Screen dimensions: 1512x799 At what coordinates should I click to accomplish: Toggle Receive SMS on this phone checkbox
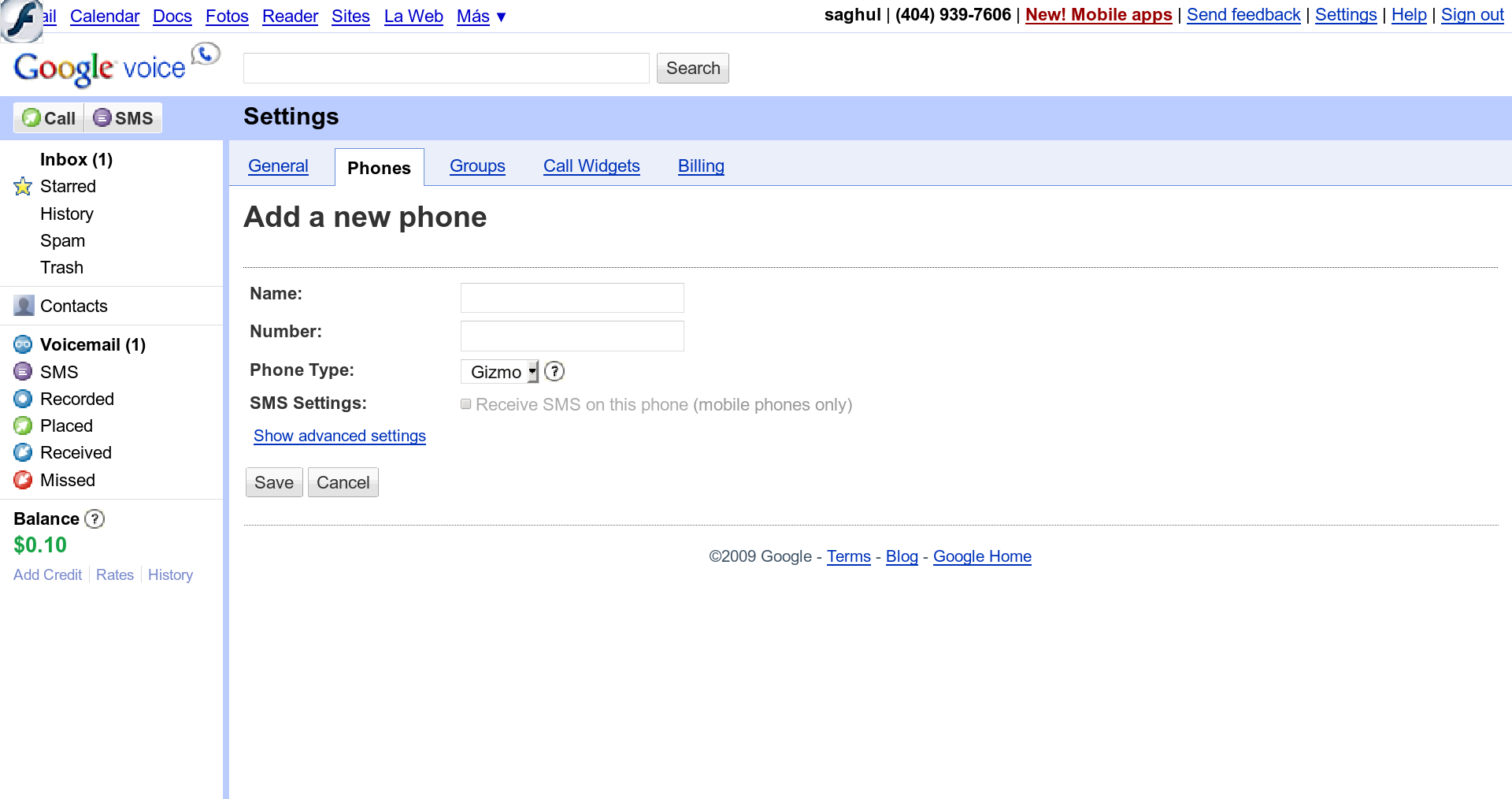[x=466, y=404]
